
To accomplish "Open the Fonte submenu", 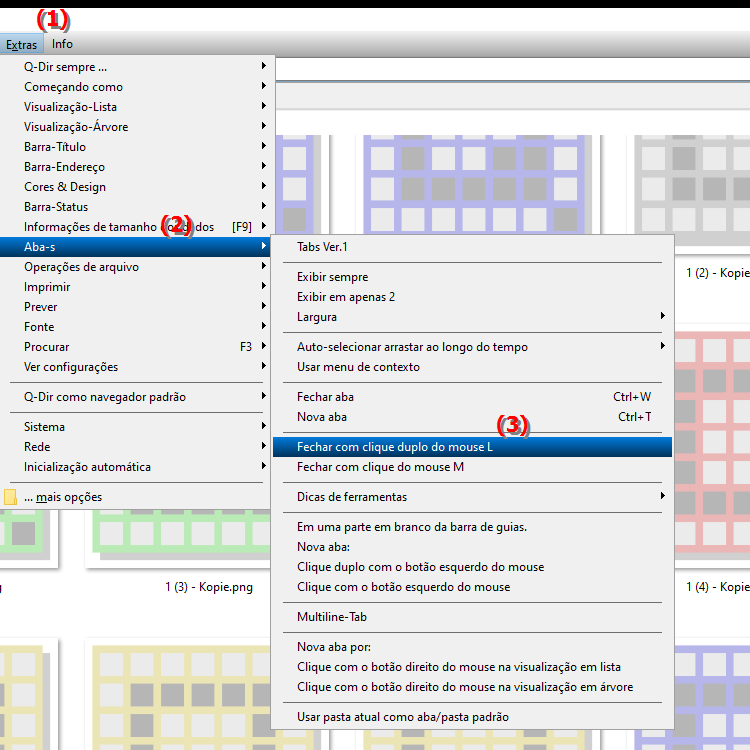I will [136, 327].
